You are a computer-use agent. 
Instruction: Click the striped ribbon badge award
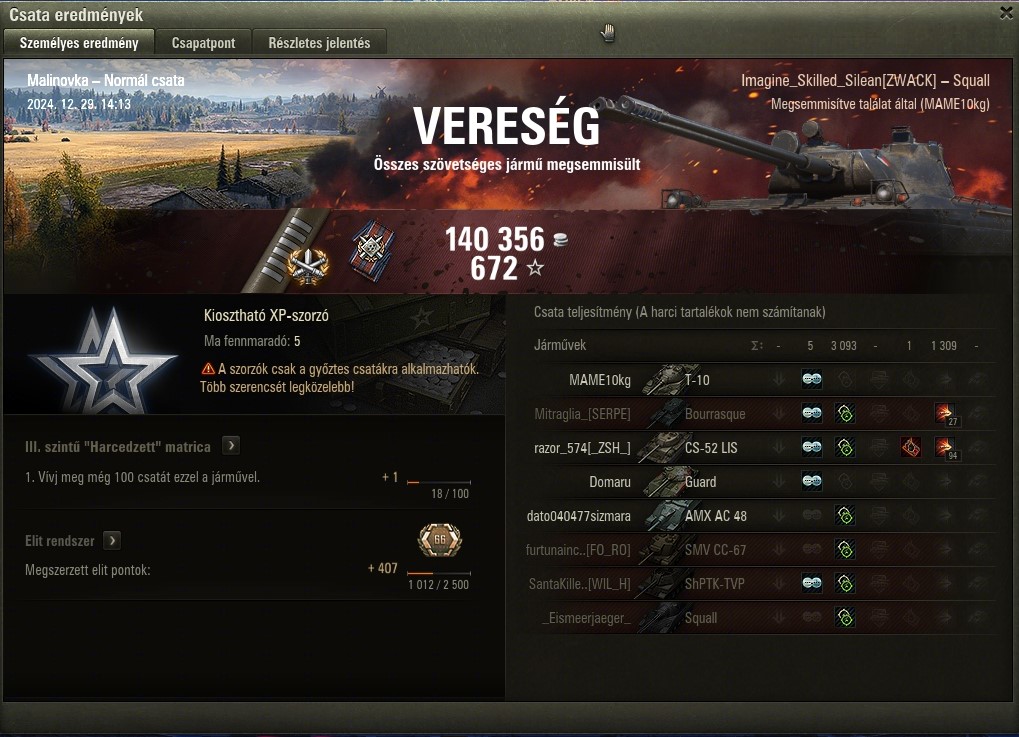(x=372, y=249)
